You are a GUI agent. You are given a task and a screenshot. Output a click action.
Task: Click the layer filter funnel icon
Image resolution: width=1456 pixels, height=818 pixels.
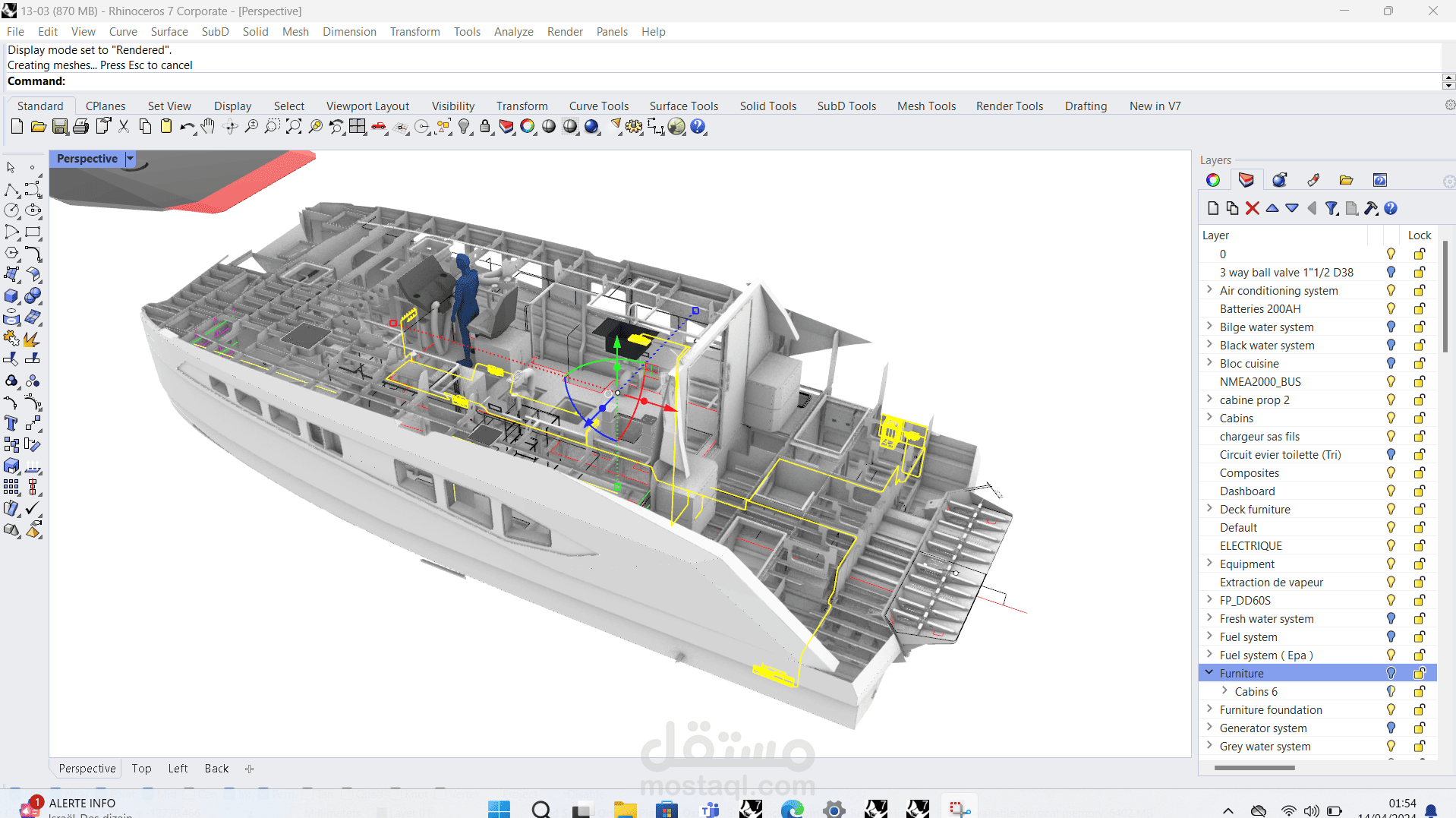pyautogui.click(x=1332, y=208)
